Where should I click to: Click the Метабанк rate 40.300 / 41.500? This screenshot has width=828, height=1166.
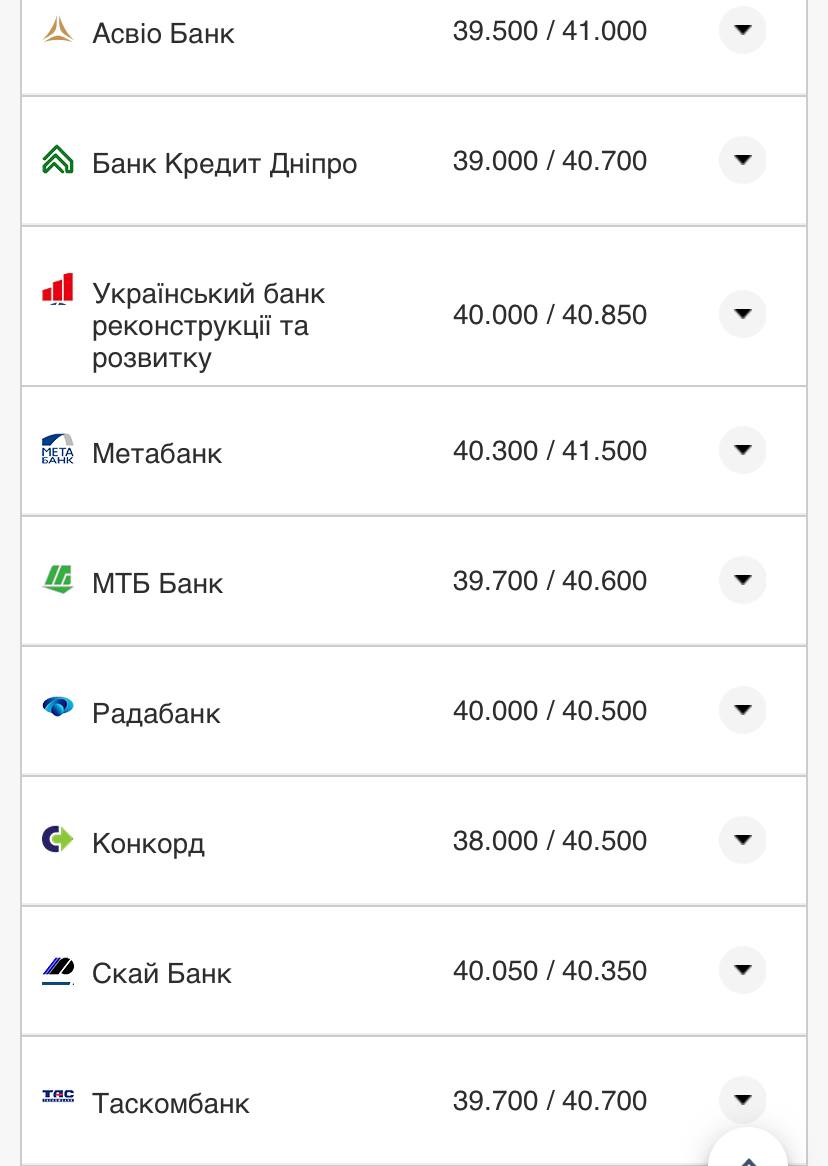549,451
